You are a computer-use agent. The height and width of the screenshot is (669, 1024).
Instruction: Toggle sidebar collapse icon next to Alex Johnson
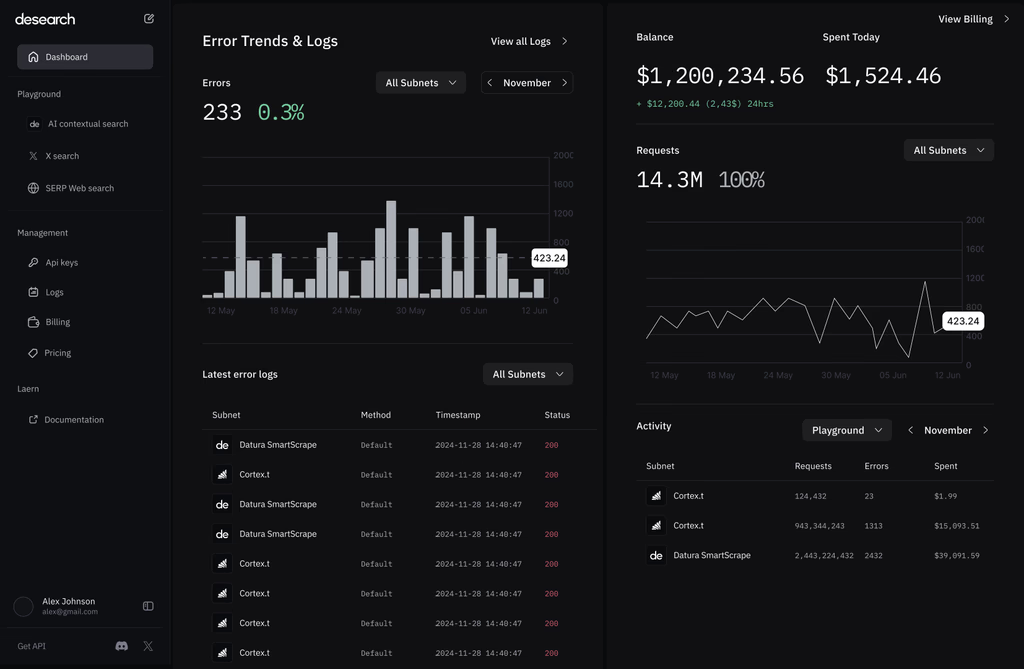148,606
